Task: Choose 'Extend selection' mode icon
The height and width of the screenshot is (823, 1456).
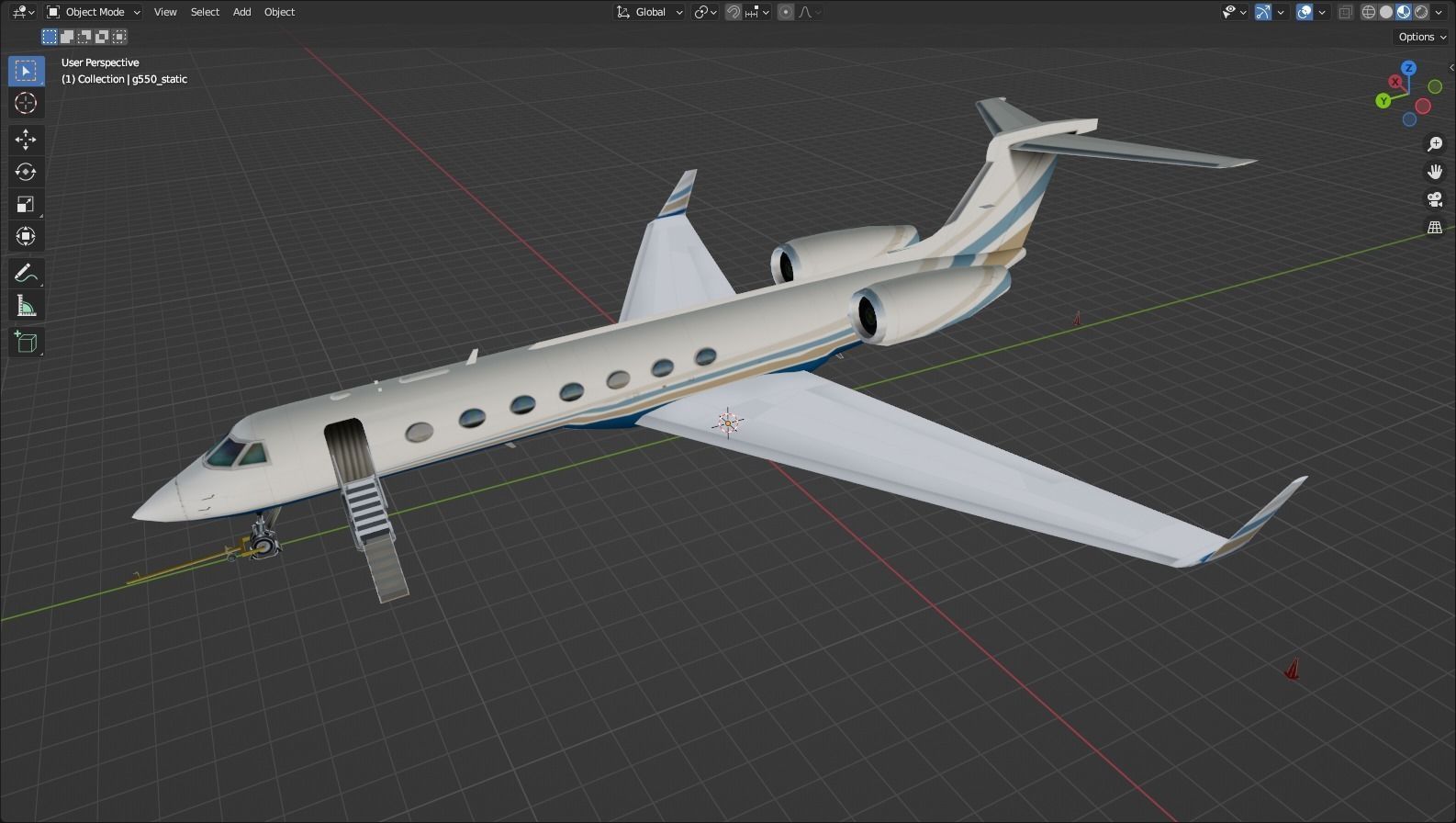Action: [x=67, y=37]
